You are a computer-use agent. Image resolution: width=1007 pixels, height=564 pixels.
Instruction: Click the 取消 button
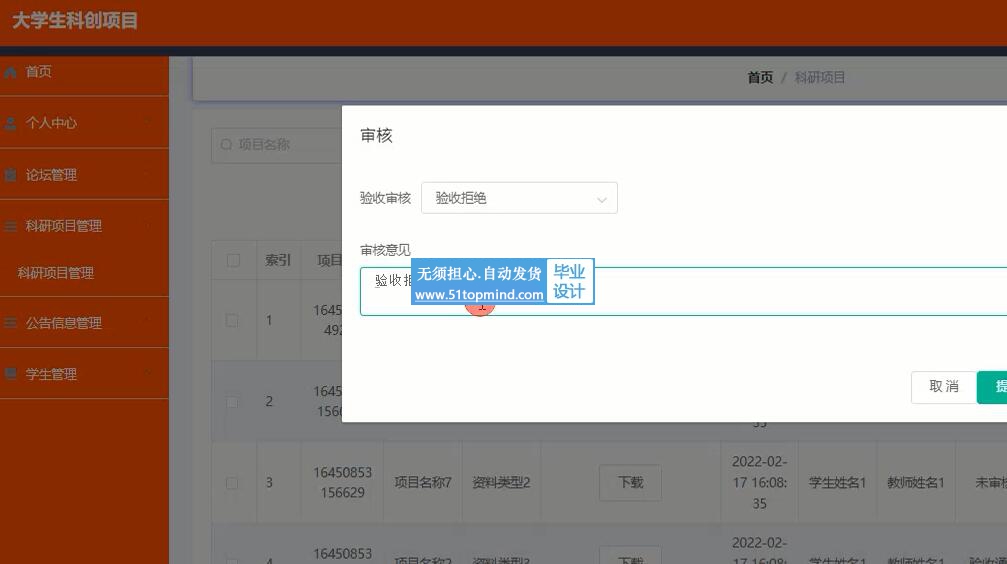pyautogui.click(x=943, y=387)
